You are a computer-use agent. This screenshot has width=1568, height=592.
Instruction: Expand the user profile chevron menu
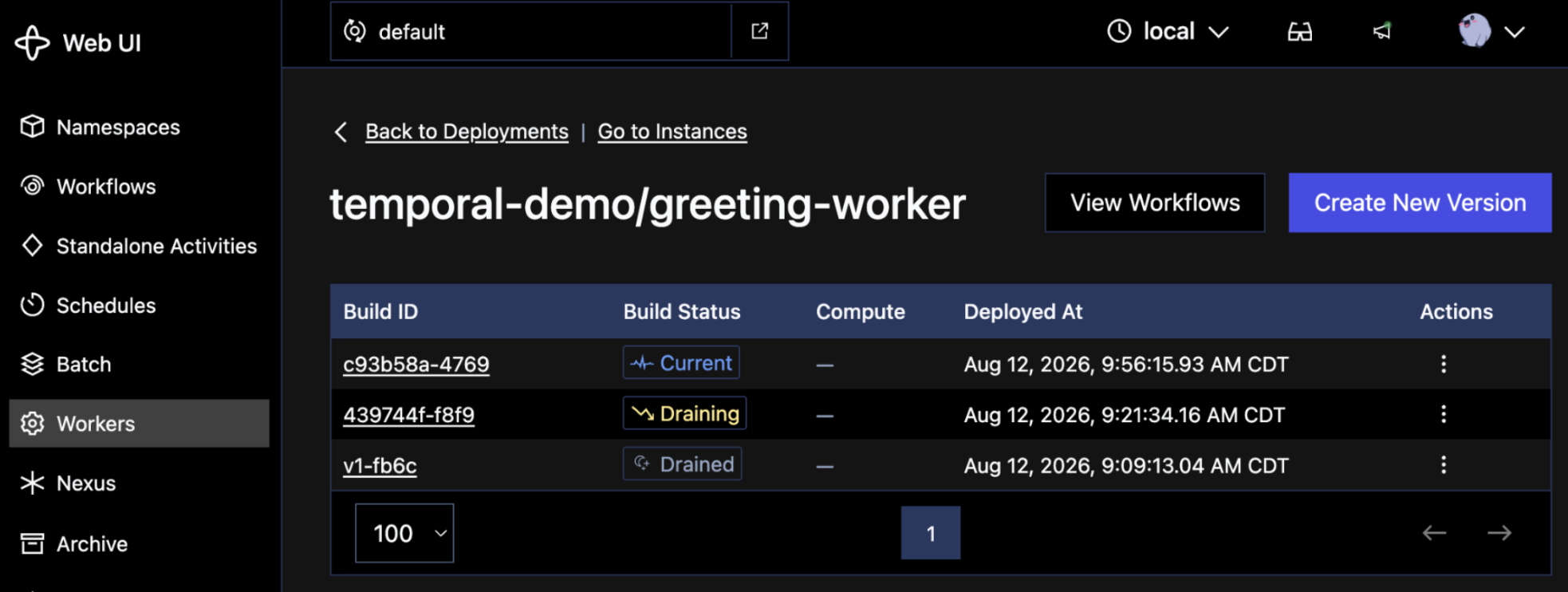click(x=1514, y=32)
